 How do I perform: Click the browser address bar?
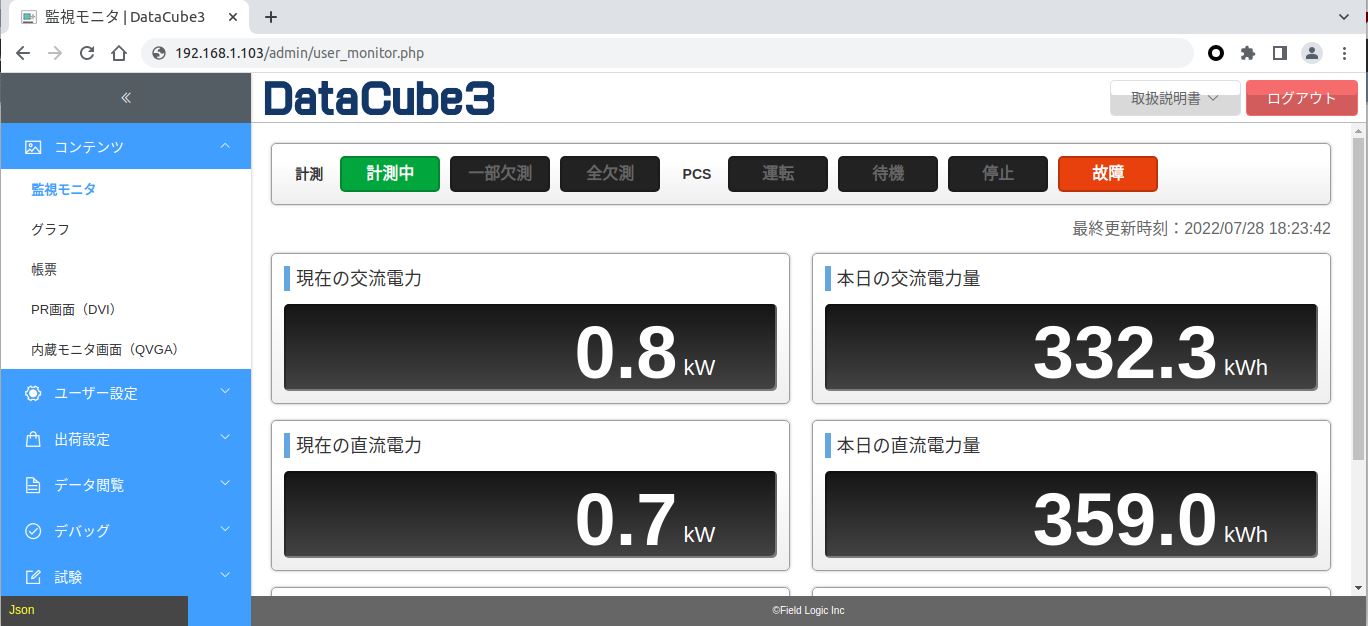pos(670,53)
